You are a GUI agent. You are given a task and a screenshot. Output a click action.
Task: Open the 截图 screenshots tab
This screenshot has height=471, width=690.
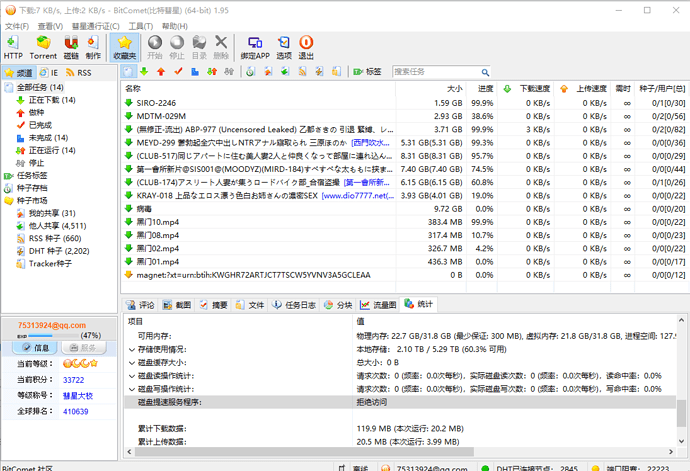[x=176, y=305]
